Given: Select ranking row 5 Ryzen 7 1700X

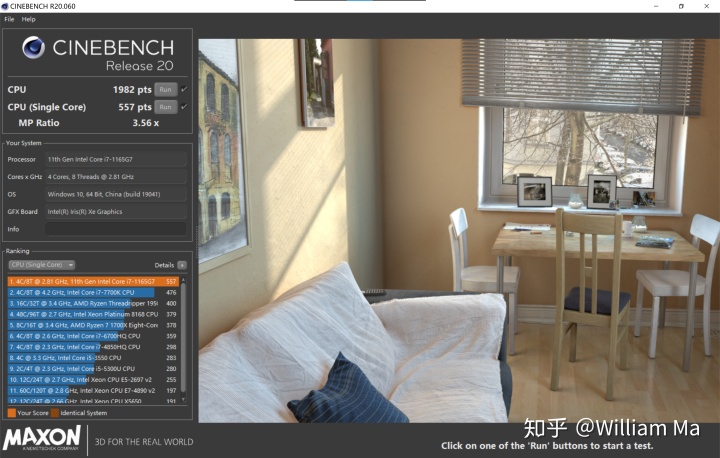Looking at the screenshot, I should point(93,325).
